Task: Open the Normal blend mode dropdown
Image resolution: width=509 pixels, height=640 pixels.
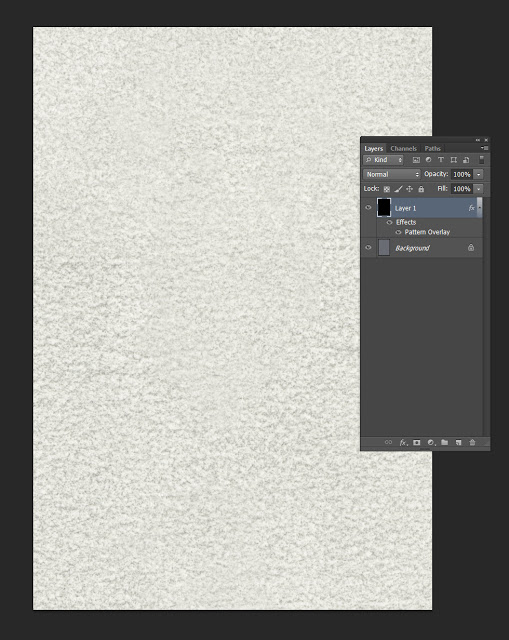Action: pyautogui.click(x=391, y=174)
